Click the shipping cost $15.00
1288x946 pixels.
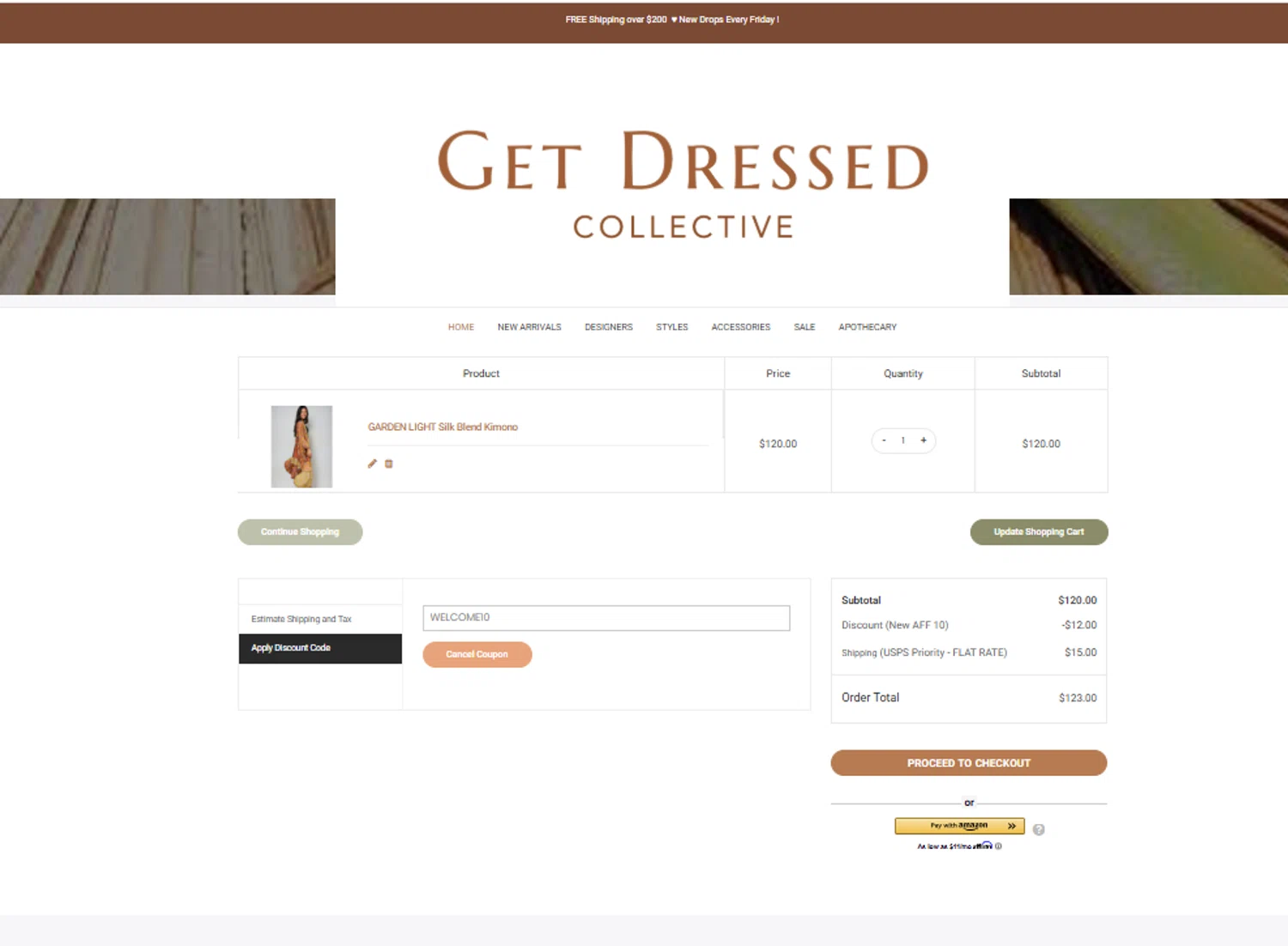(x=1081, y=652)
